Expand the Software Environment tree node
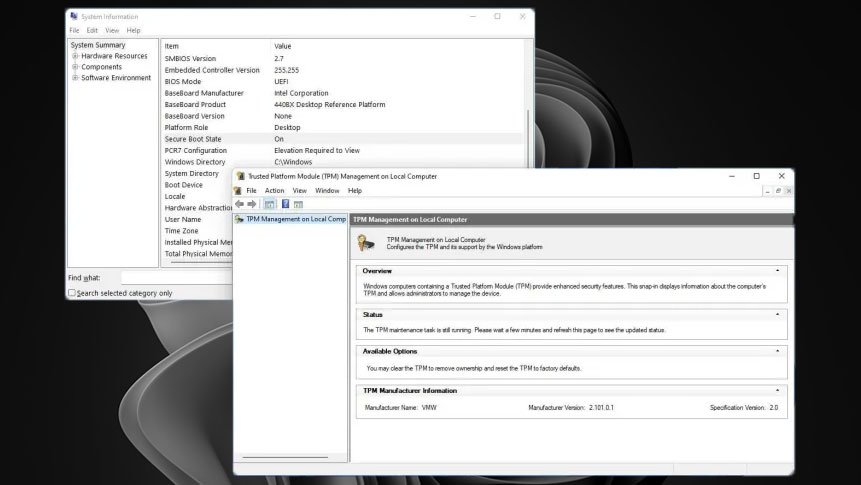The image size is (861, 485). 75,78
